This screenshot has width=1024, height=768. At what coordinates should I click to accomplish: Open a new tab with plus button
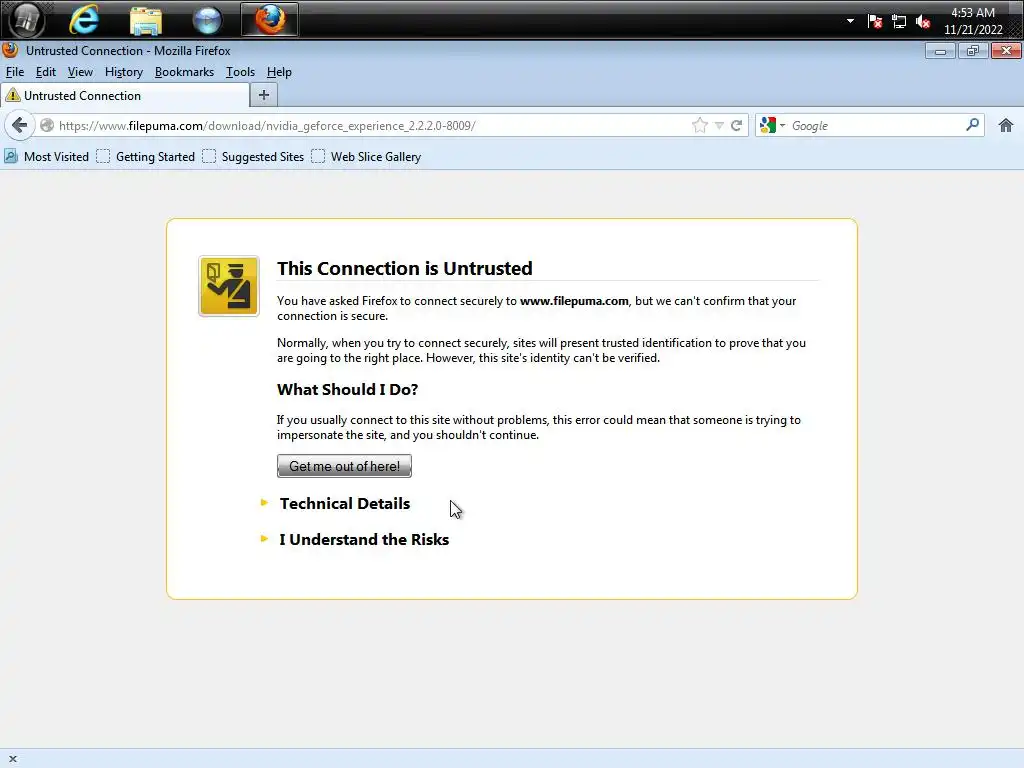click(x=264, y=95)
